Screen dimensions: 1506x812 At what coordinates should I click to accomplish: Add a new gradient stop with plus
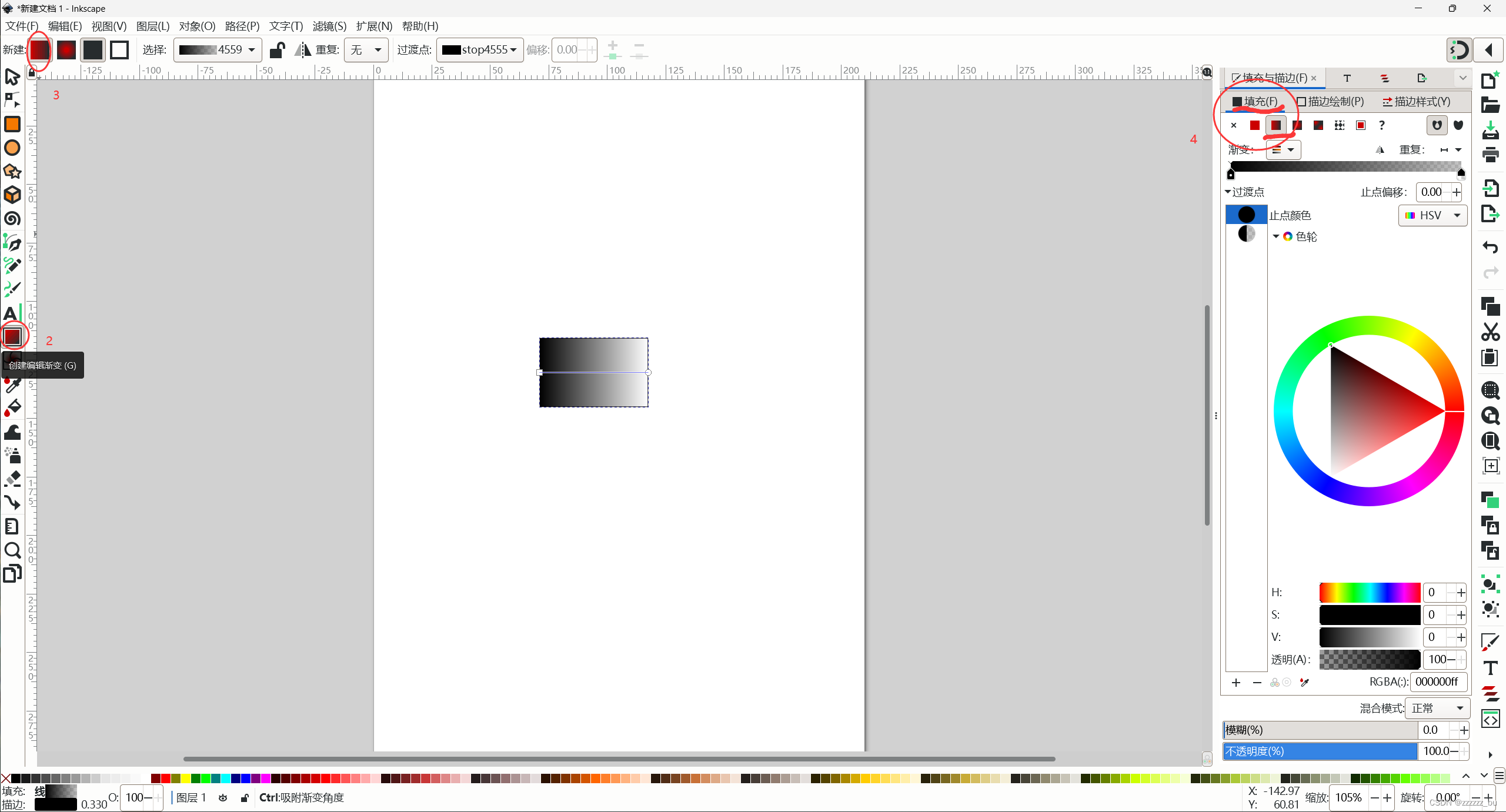click(x=1236, y=683)
